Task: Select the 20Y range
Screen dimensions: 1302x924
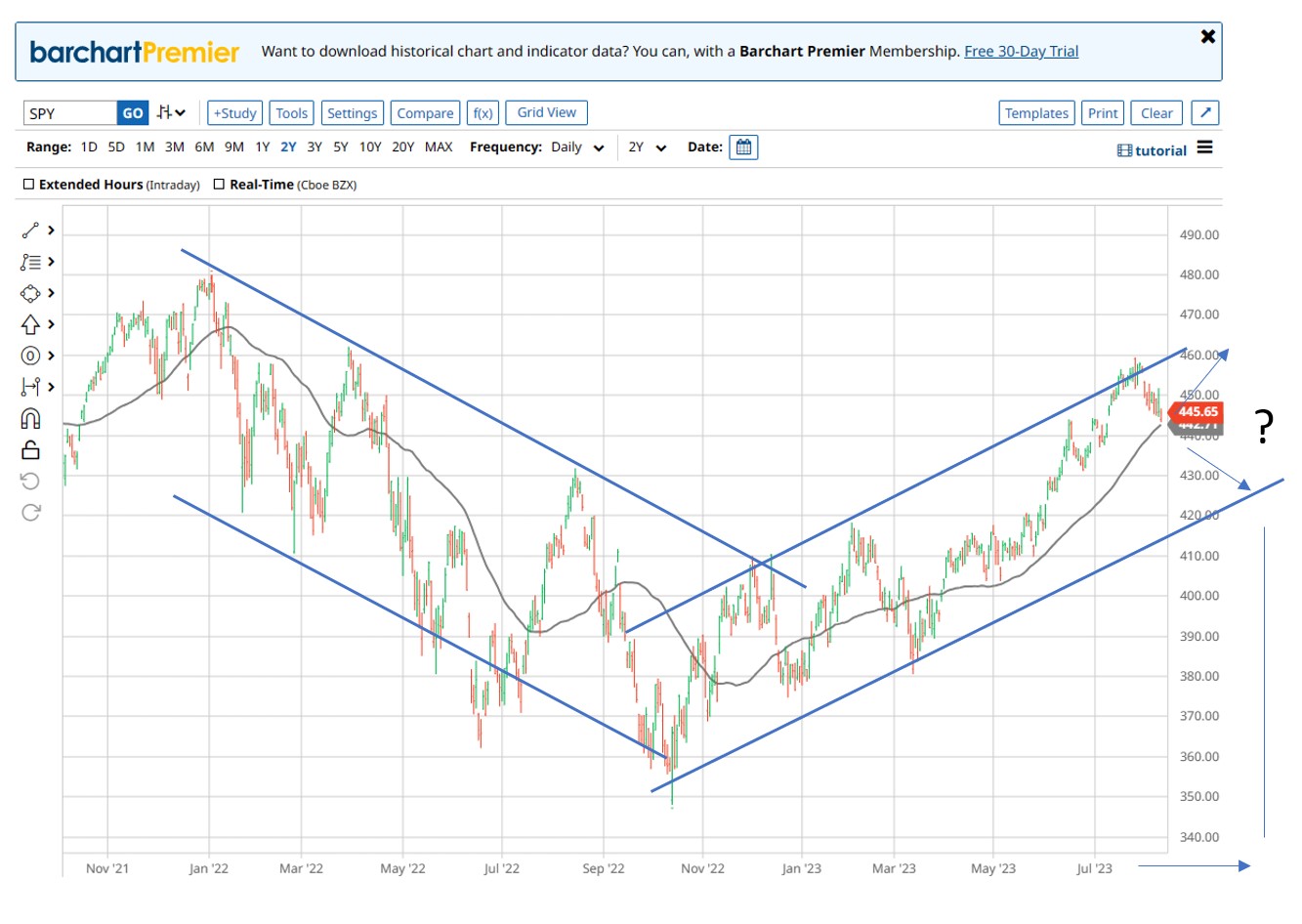Action: (403, 147)
